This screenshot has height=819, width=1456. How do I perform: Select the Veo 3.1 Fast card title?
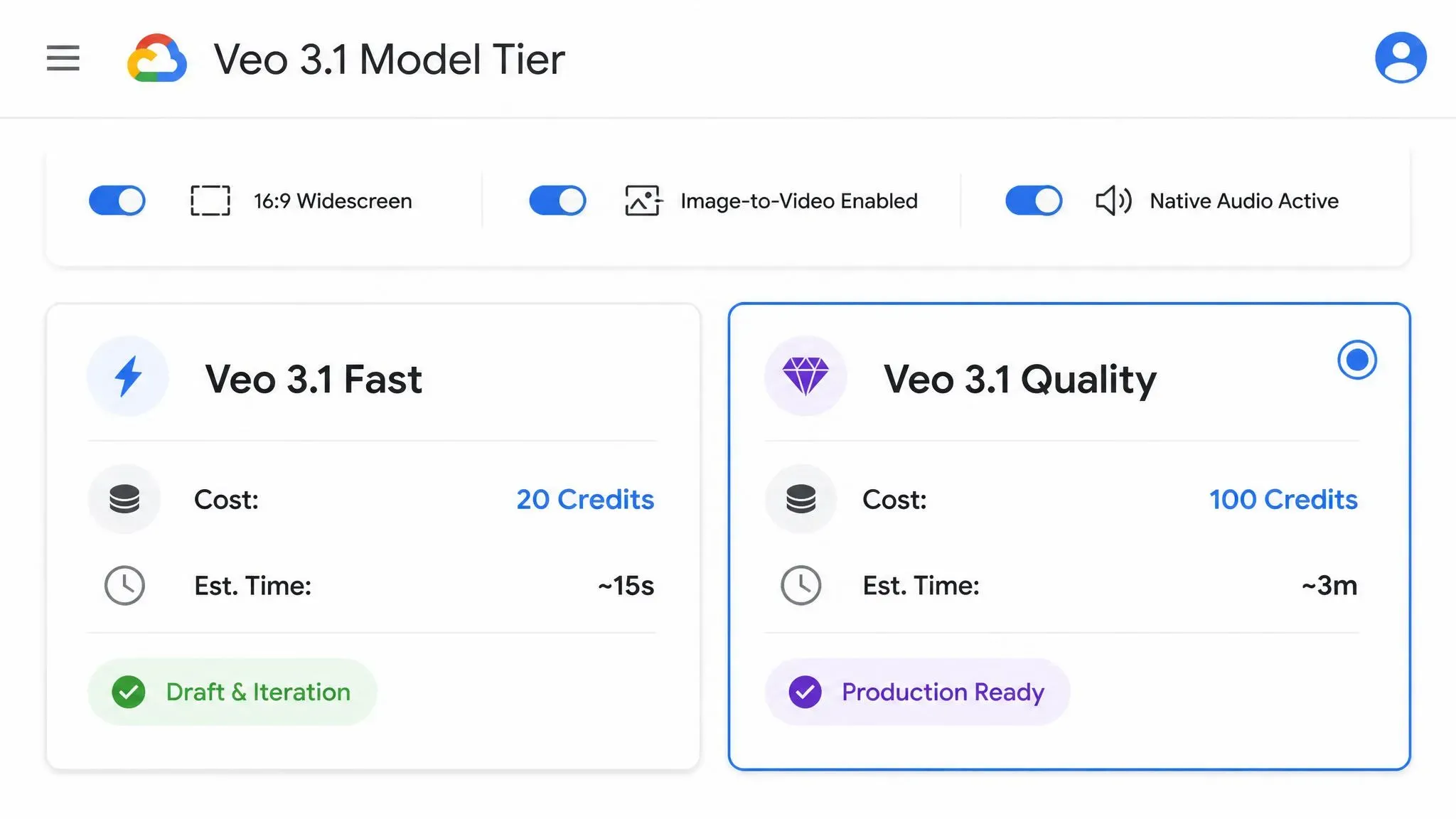(314, 379)
